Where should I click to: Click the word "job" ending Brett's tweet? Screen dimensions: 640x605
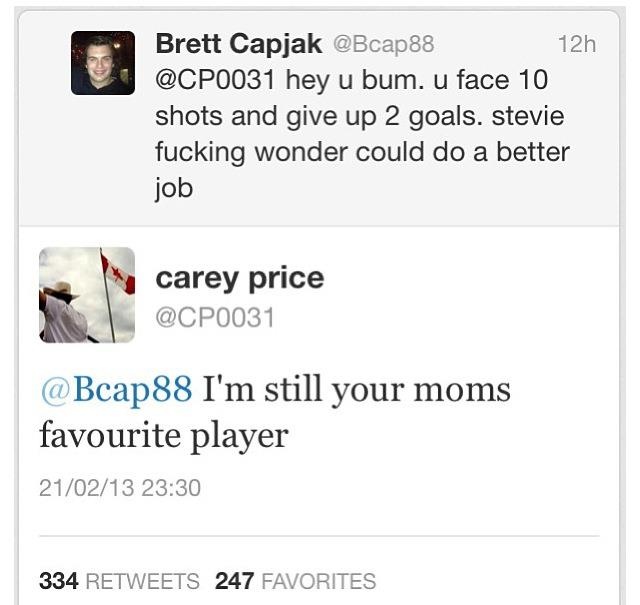tap(173, 189)
